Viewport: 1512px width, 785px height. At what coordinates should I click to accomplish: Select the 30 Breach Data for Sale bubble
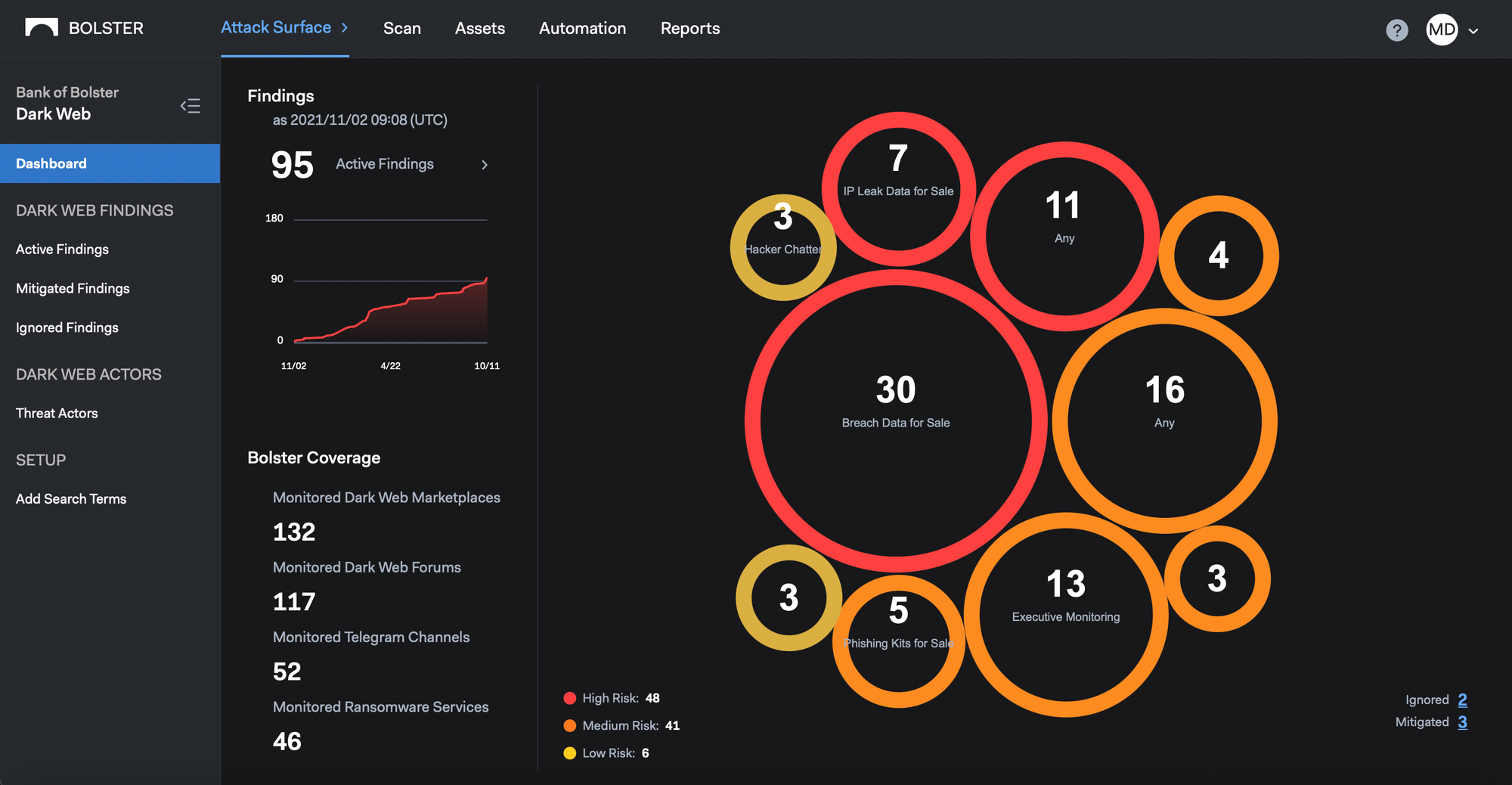tap(896, 420)
